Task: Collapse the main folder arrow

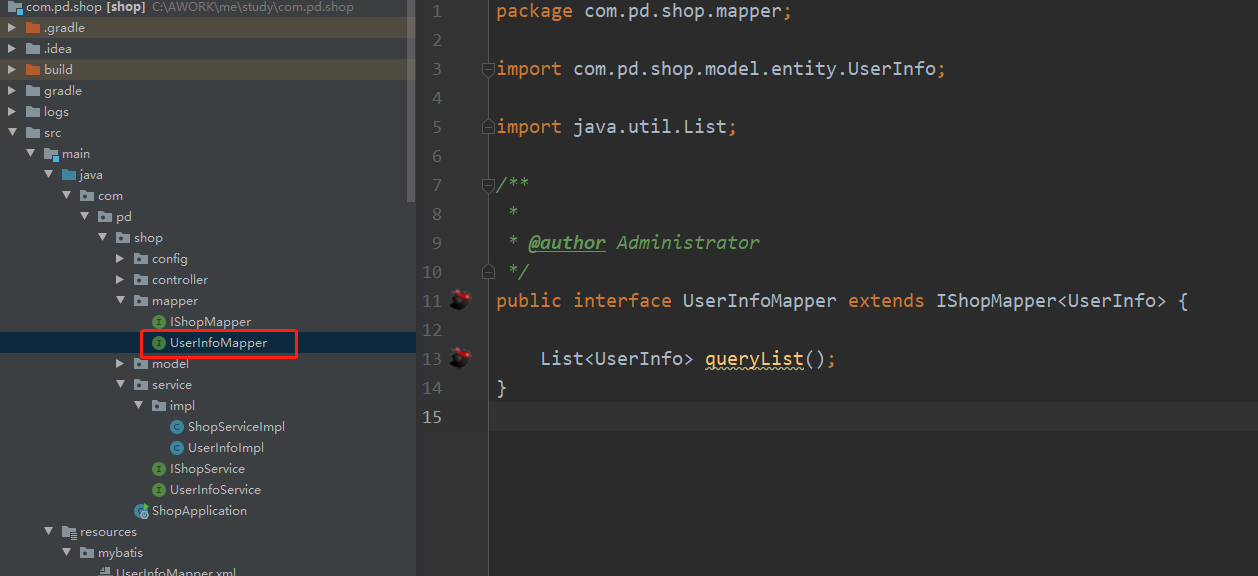Action: (x=30, y=154)
